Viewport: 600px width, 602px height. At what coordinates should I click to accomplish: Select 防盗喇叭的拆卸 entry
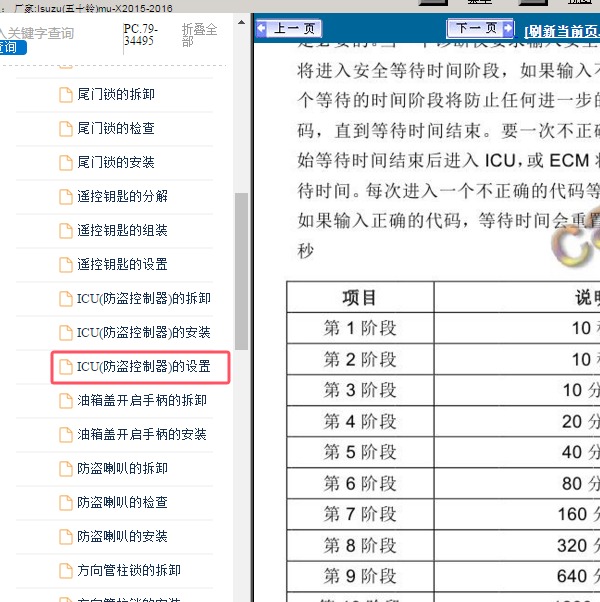click(122, 468)
